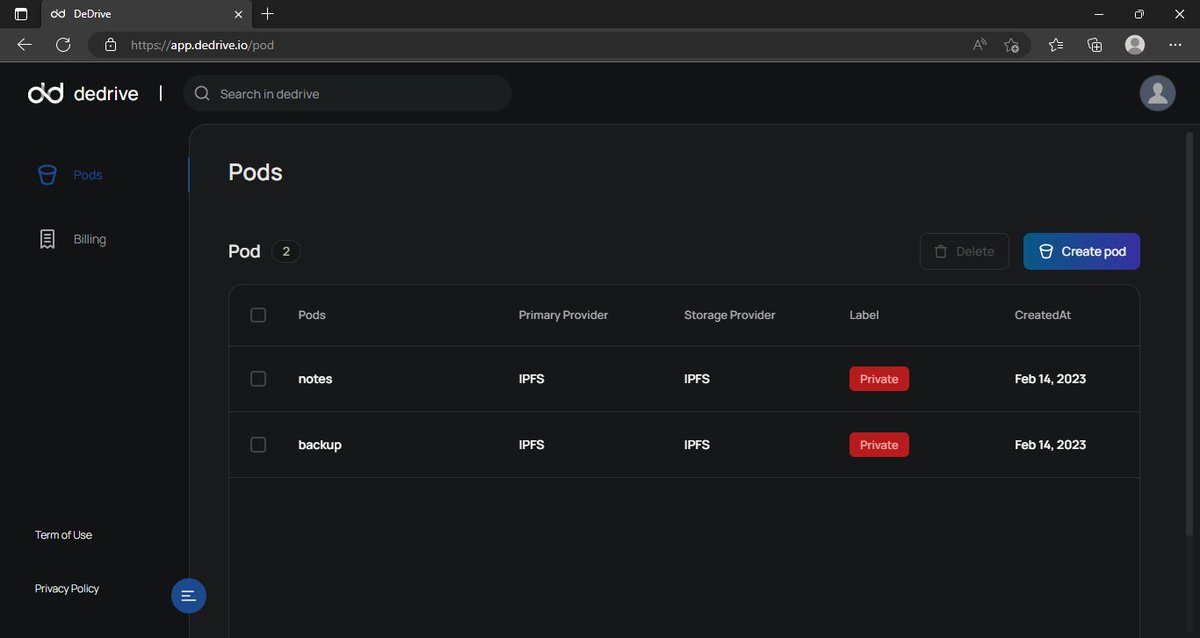The width and height of the screenshot is (1200, 638).
Task: Click the search magnifier icon
Action: [x=202, y=93]
